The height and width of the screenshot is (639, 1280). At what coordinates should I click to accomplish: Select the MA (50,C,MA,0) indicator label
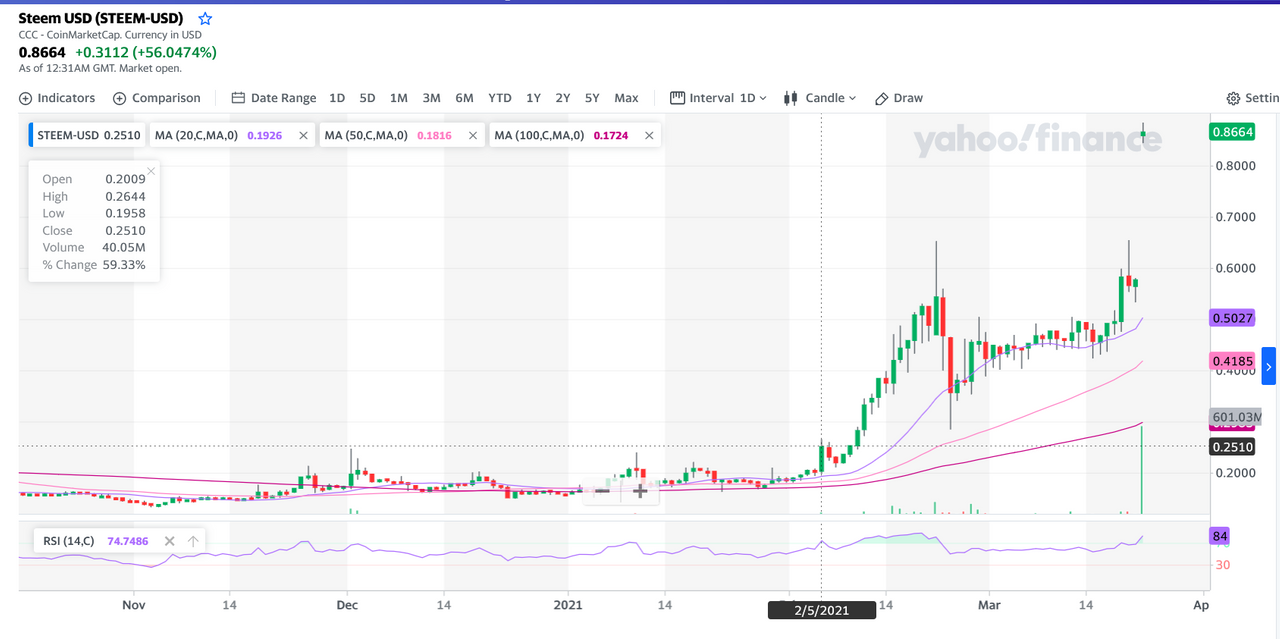[x=366, y=135]
